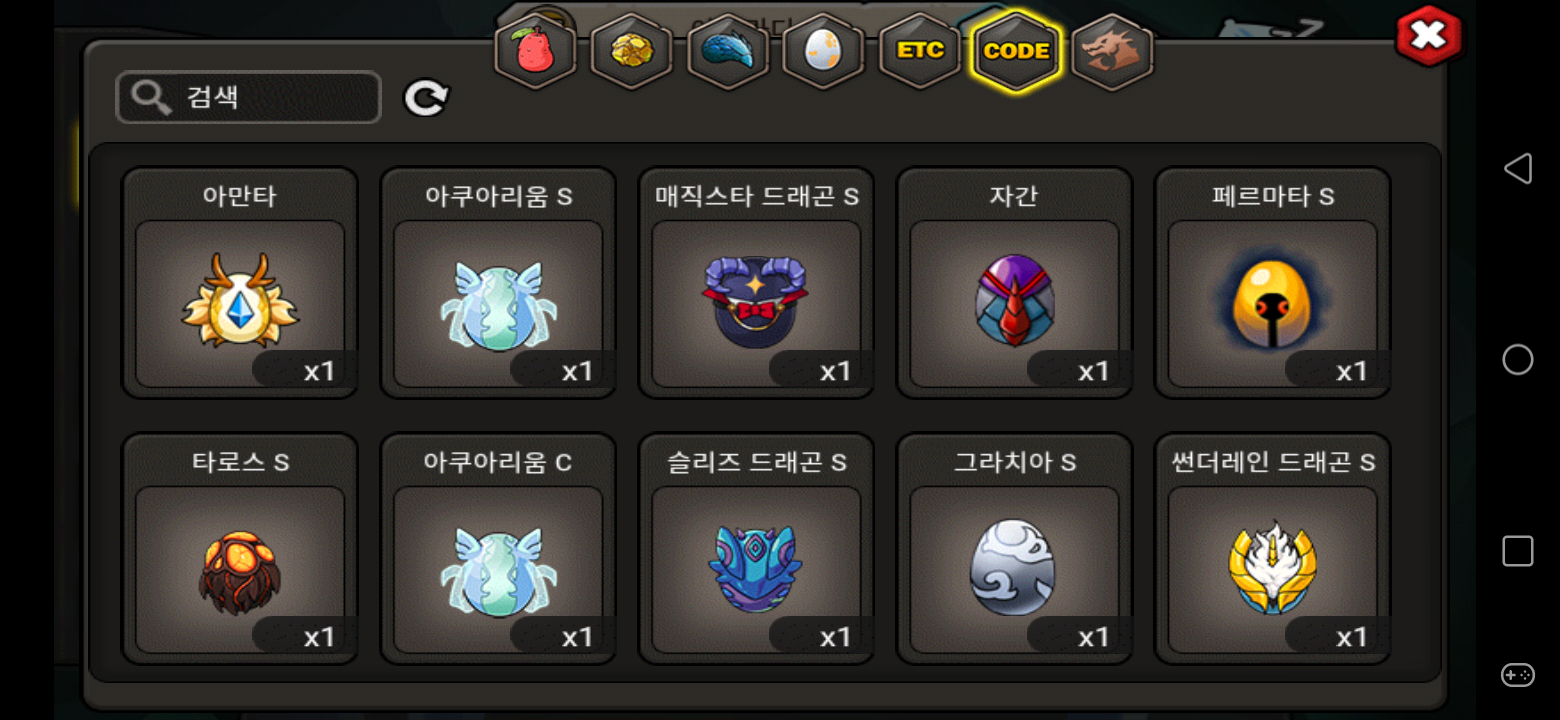Select the 슬리즈 드래곤 S egg
1560x720 pixels.
pyautogui.click(x=756, y=549)
